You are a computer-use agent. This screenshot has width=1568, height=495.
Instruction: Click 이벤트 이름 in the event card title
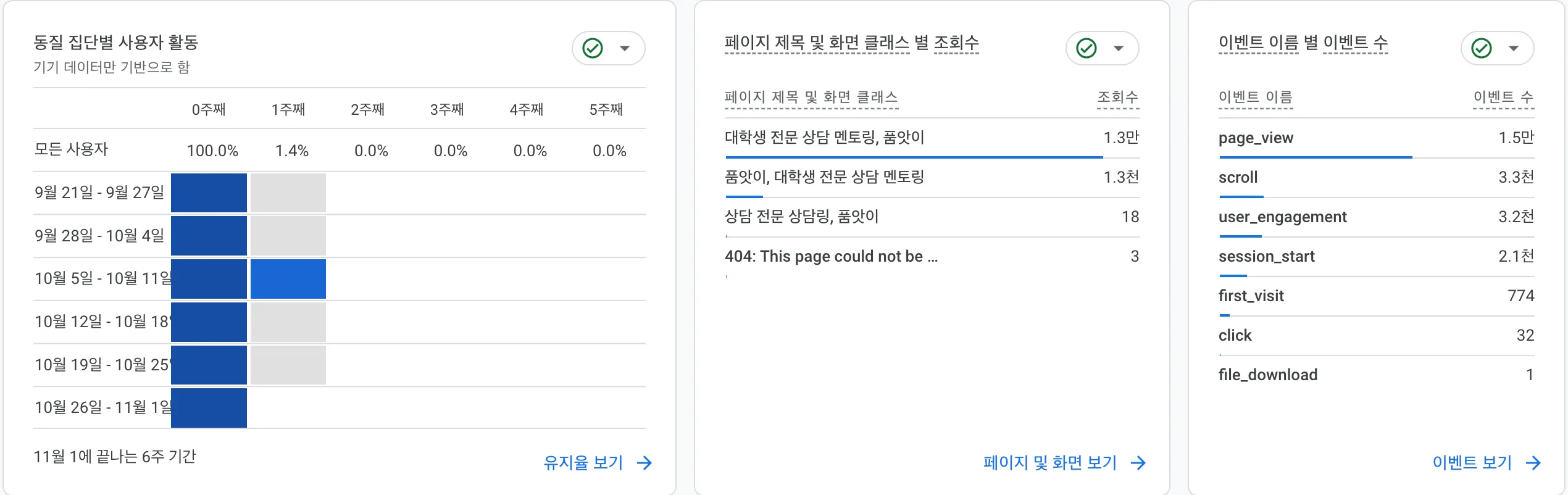coord(1258,43)
